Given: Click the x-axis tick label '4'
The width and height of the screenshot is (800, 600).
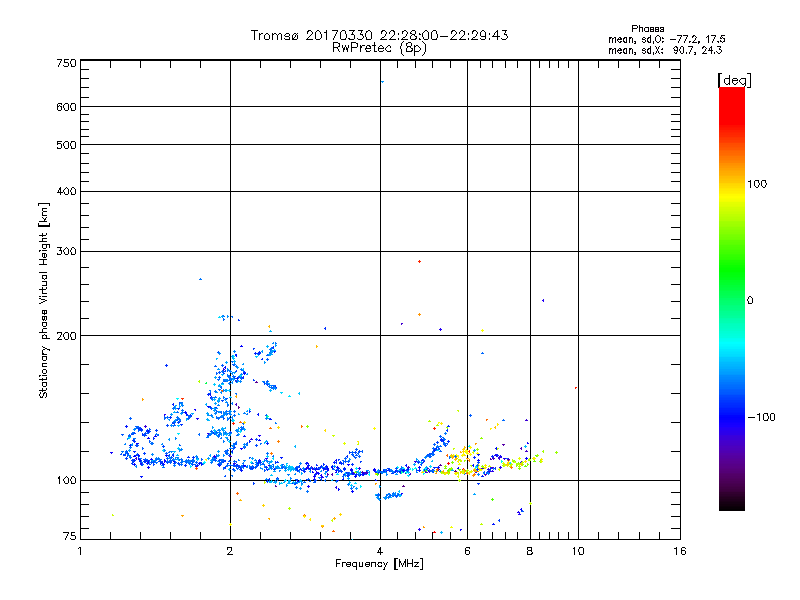Looking at the screenshot, I should coord(380,551).
